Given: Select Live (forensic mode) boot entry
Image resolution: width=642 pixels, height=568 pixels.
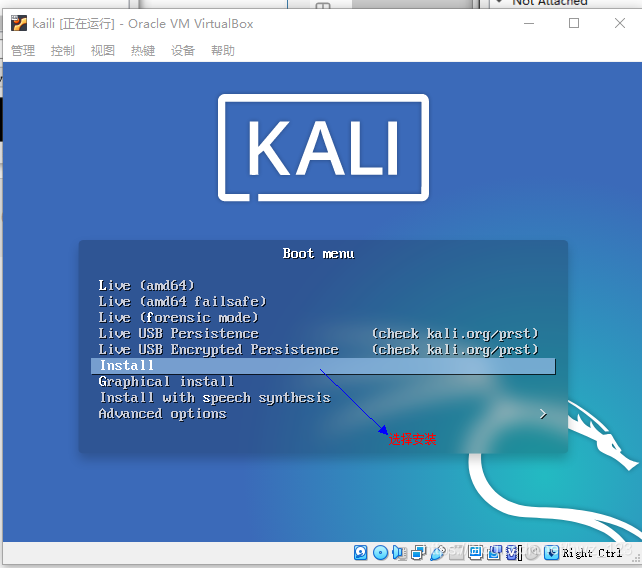Looking at the screenshot, I should click(178, 317).
